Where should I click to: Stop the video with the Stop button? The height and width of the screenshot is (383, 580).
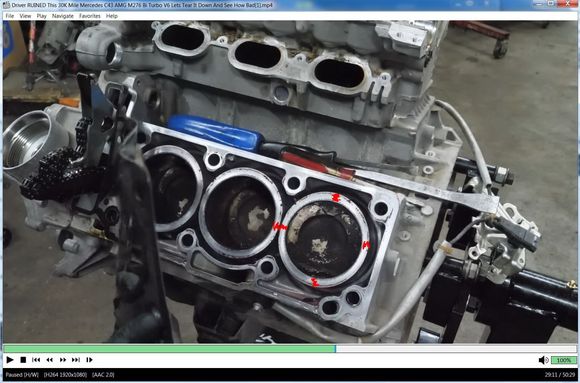pyautogui.click(x=23, y=360)
